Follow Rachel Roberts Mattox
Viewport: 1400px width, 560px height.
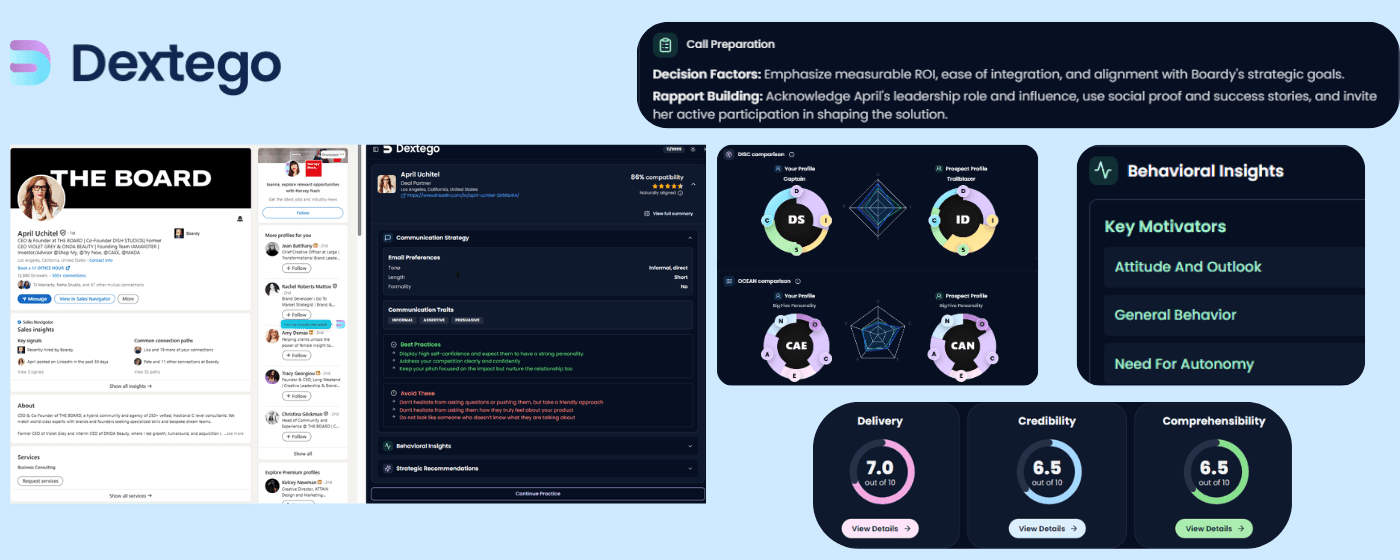point(296,314)
